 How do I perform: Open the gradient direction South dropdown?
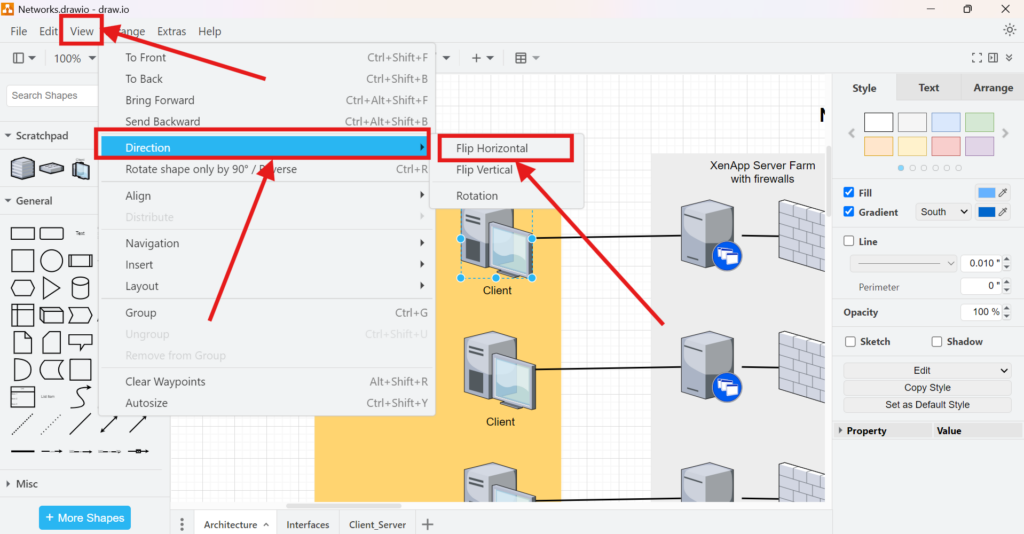(x=944, y=212)
